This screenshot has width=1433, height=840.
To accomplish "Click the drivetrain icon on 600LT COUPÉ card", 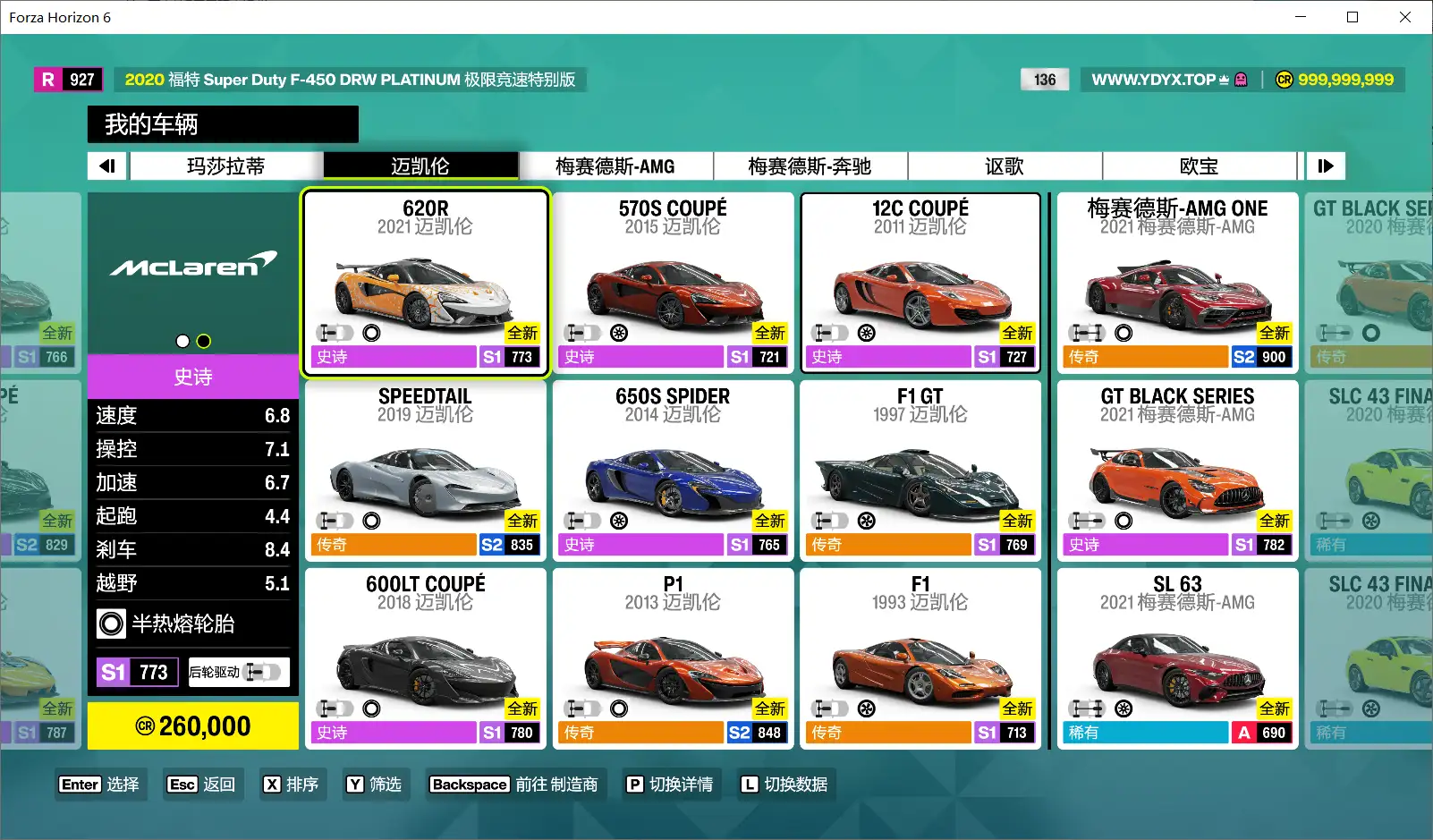I will point(335,708).
